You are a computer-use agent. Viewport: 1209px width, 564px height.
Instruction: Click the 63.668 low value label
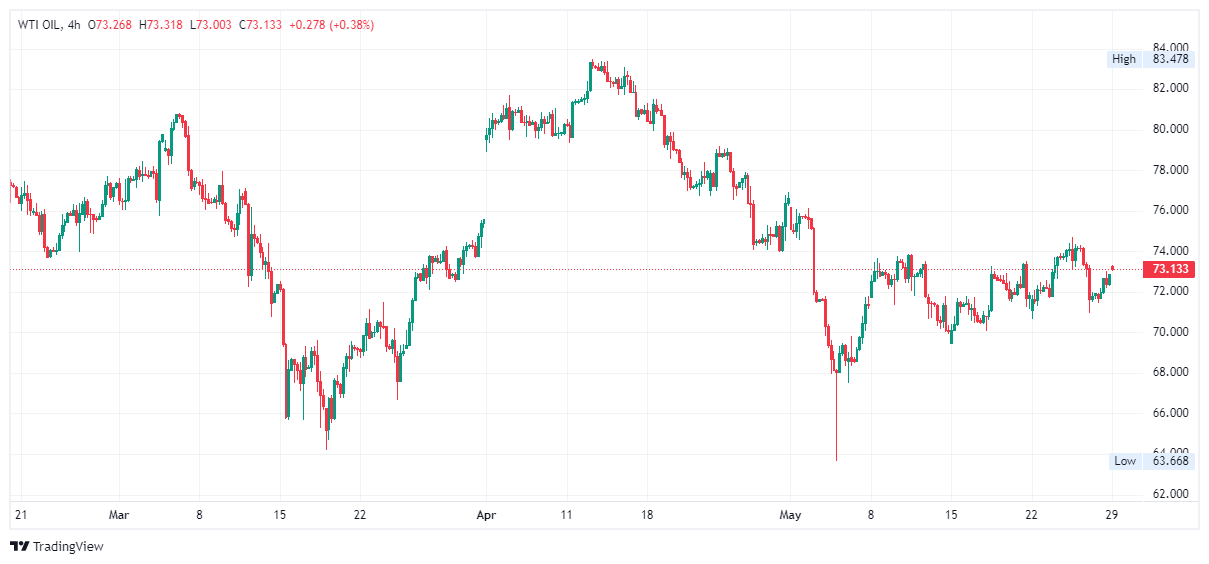(1170, 461)
